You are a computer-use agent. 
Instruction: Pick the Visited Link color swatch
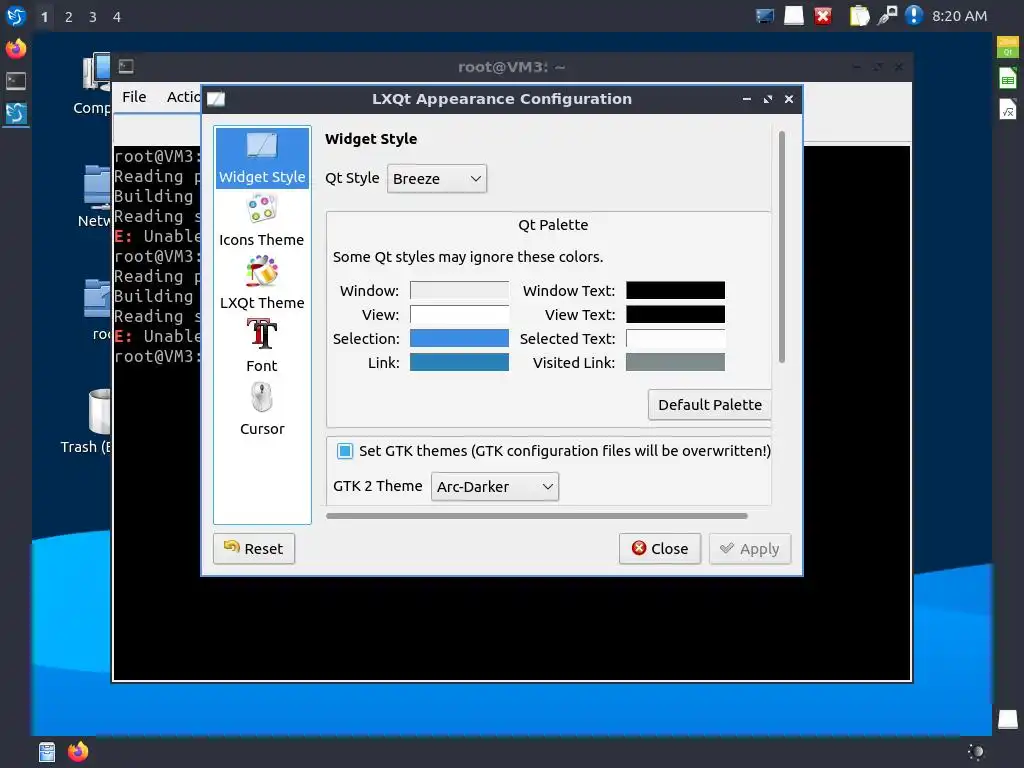[x=675, y=362]
